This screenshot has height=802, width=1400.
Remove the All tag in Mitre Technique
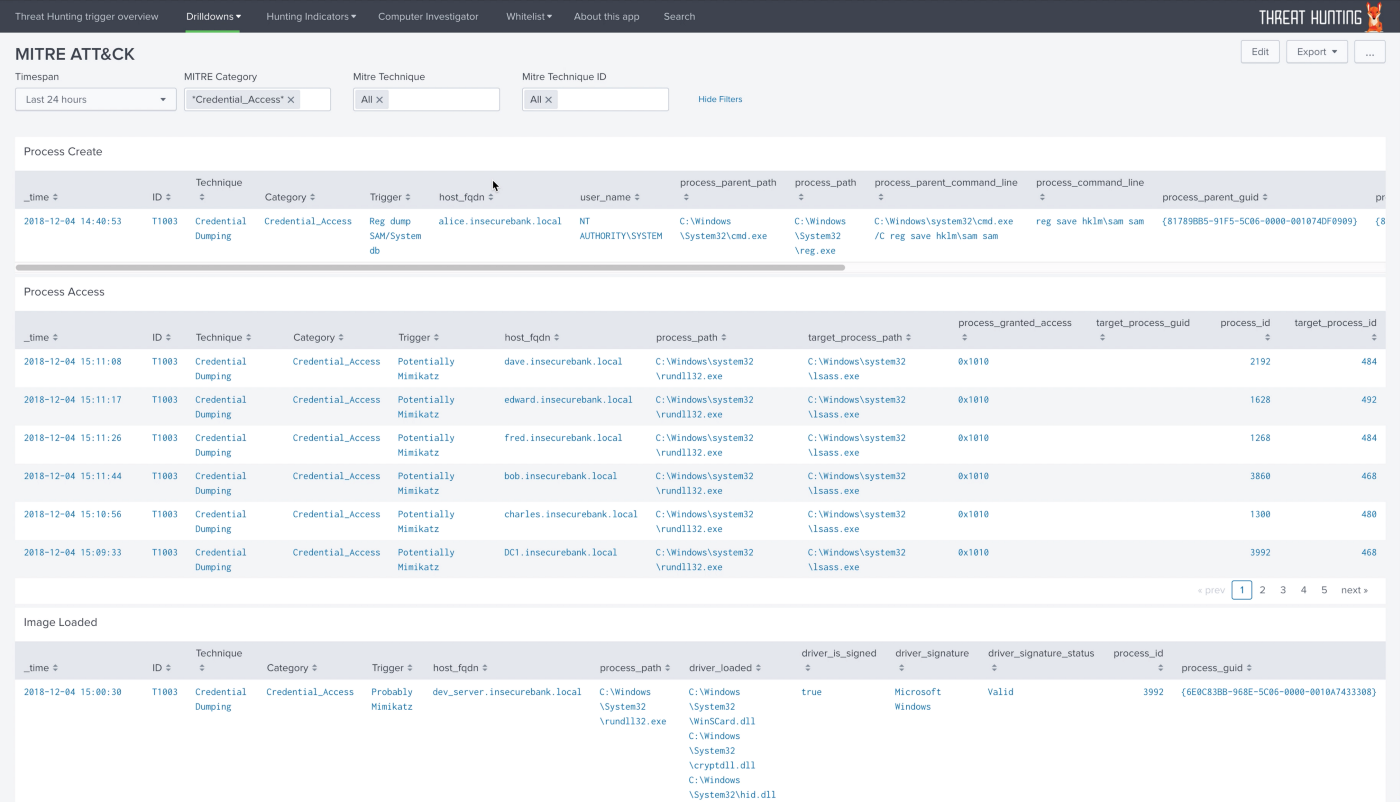pyautogui.click(x=379, y=100)
